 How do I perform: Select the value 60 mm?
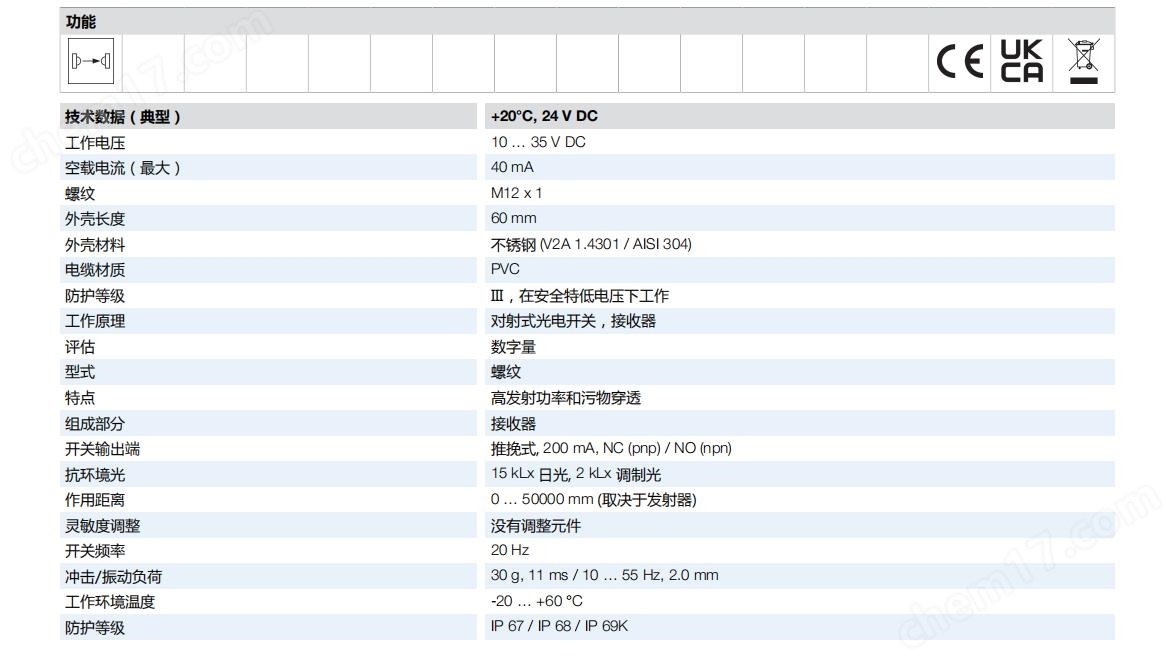coord(514,218)
